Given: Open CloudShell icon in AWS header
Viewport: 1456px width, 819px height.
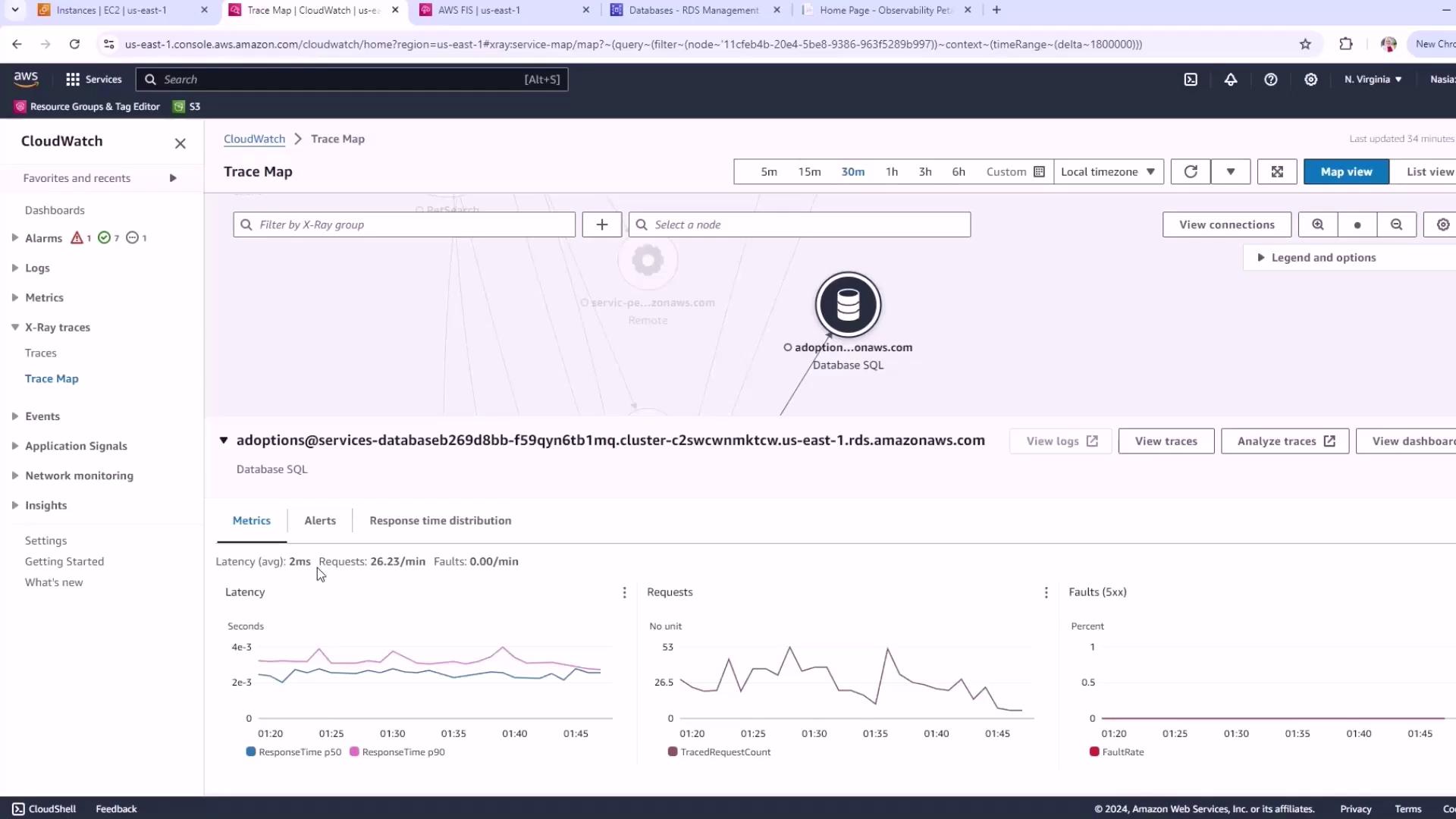Looking at the screenshot, I should [x=1191, y=79].
